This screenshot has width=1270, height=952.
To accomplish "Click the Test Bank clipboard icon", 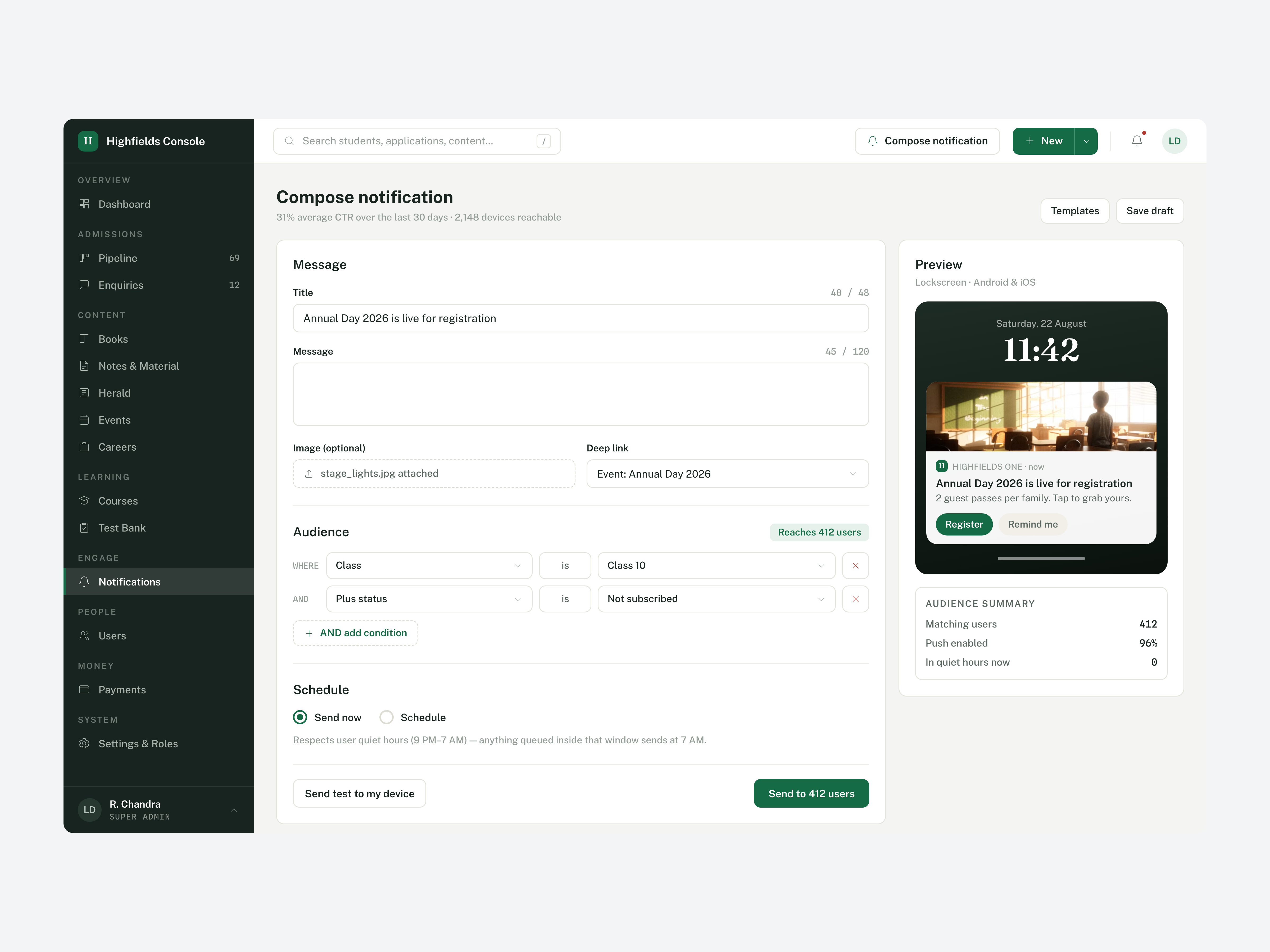I will pyautogui.click(x=84, y=528).
